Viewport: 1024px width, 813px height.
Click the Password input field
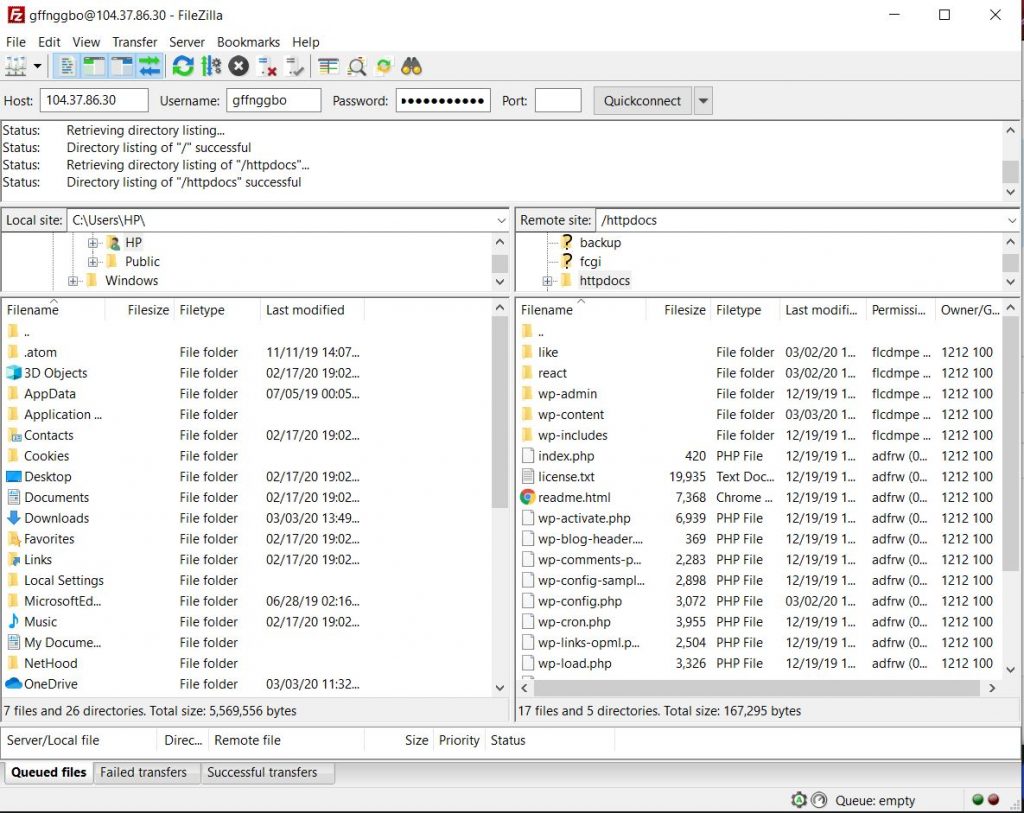coord(443,101)
